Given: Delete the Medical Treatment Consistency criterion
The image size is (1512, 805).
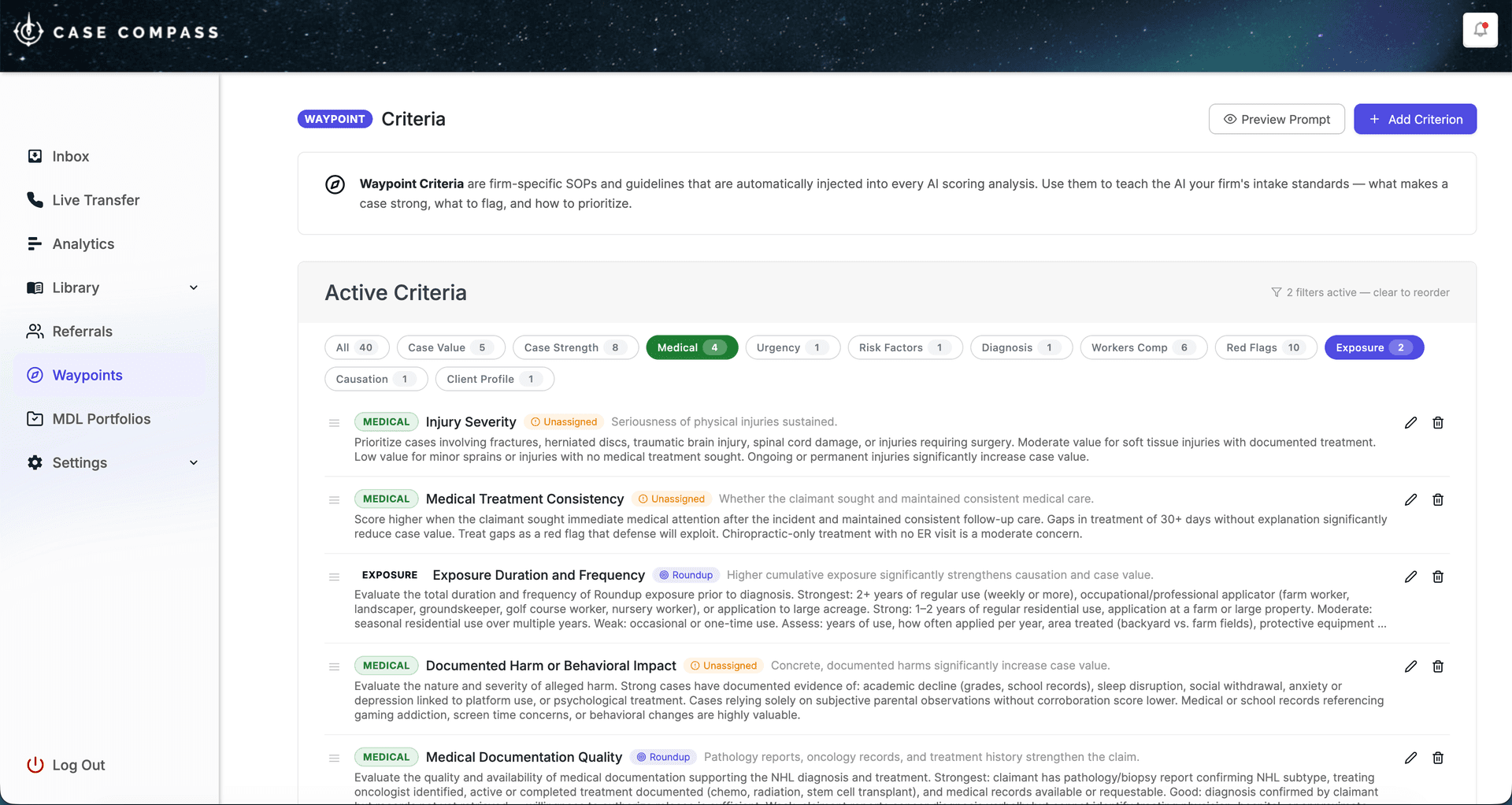Looking at the screenshot, I should click(1438, 499).
